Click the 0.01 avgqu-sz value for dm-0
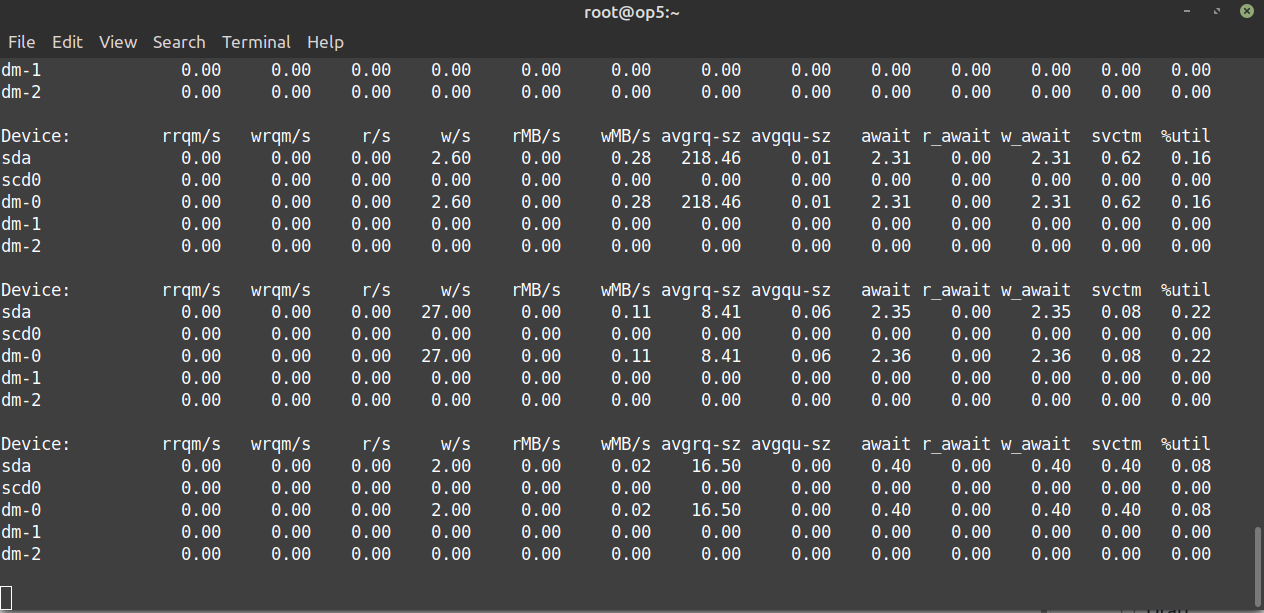The width and height of the screenshot is (1264, 613). point(811,202)
